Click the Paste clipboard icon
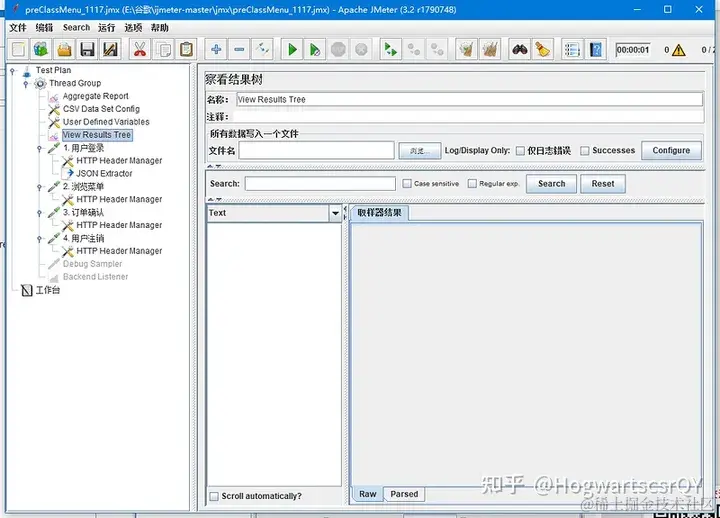 pos(186,49)
